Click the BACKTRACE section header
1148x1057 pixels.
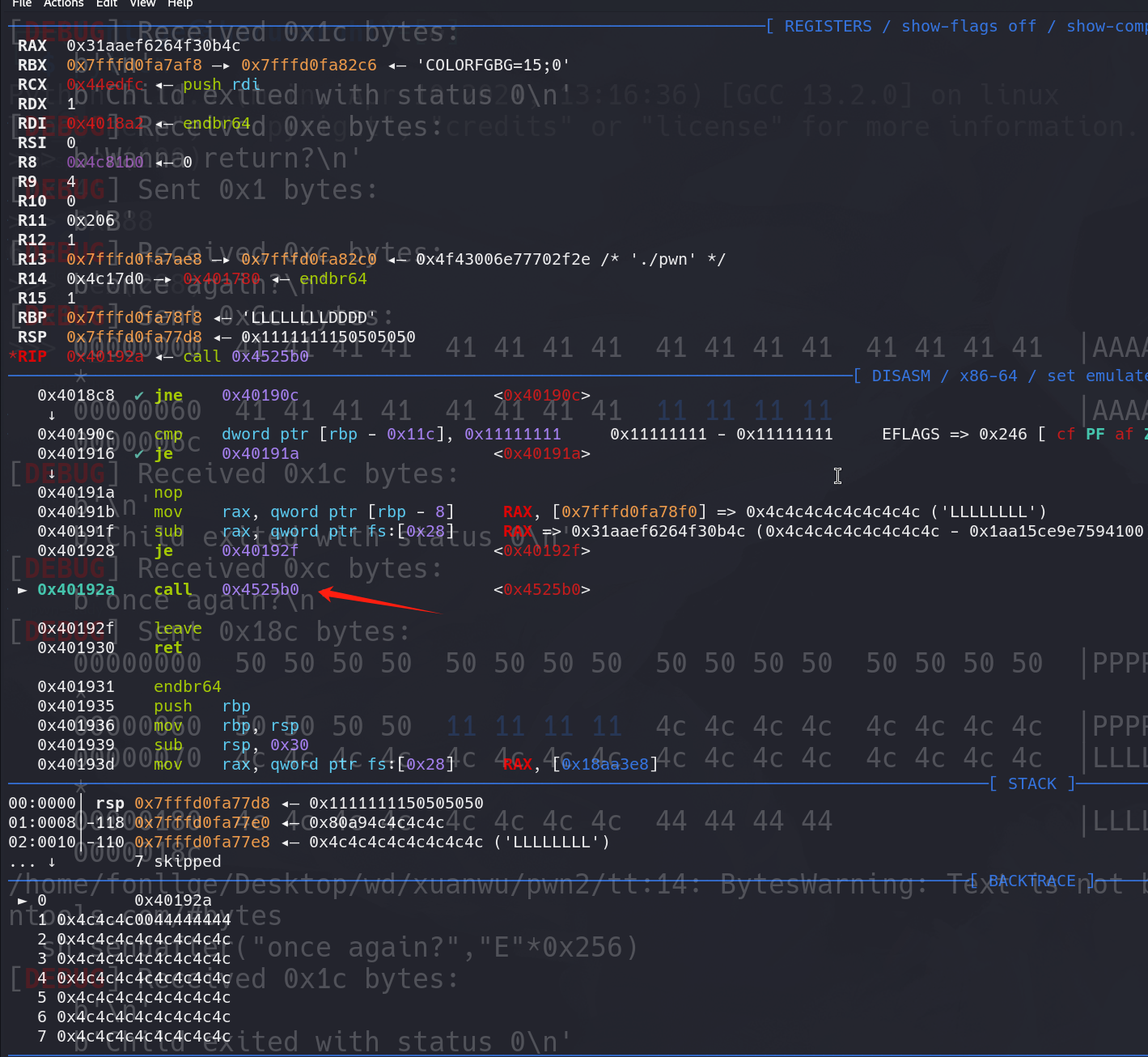(1032, 881)
